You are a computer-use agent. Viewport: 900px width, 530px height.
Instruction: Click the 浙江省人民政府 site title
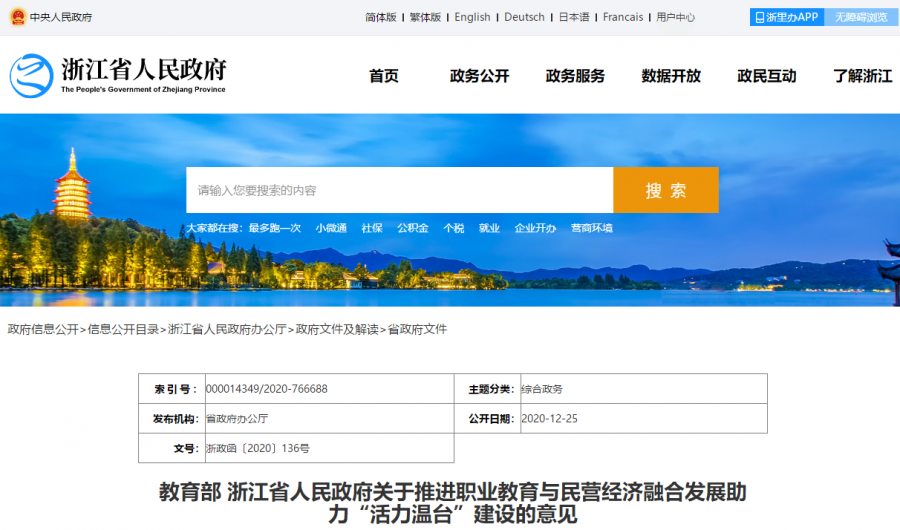tap(144, 69)
